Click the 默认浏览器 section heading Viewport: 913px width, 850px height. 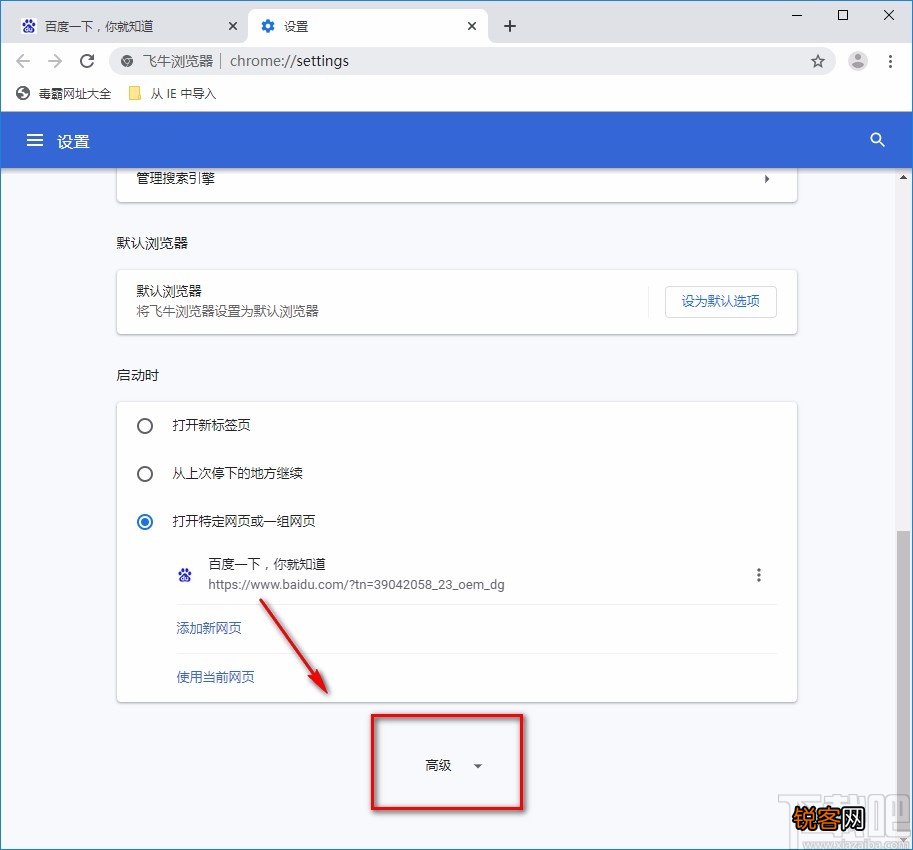coord(152,243)
